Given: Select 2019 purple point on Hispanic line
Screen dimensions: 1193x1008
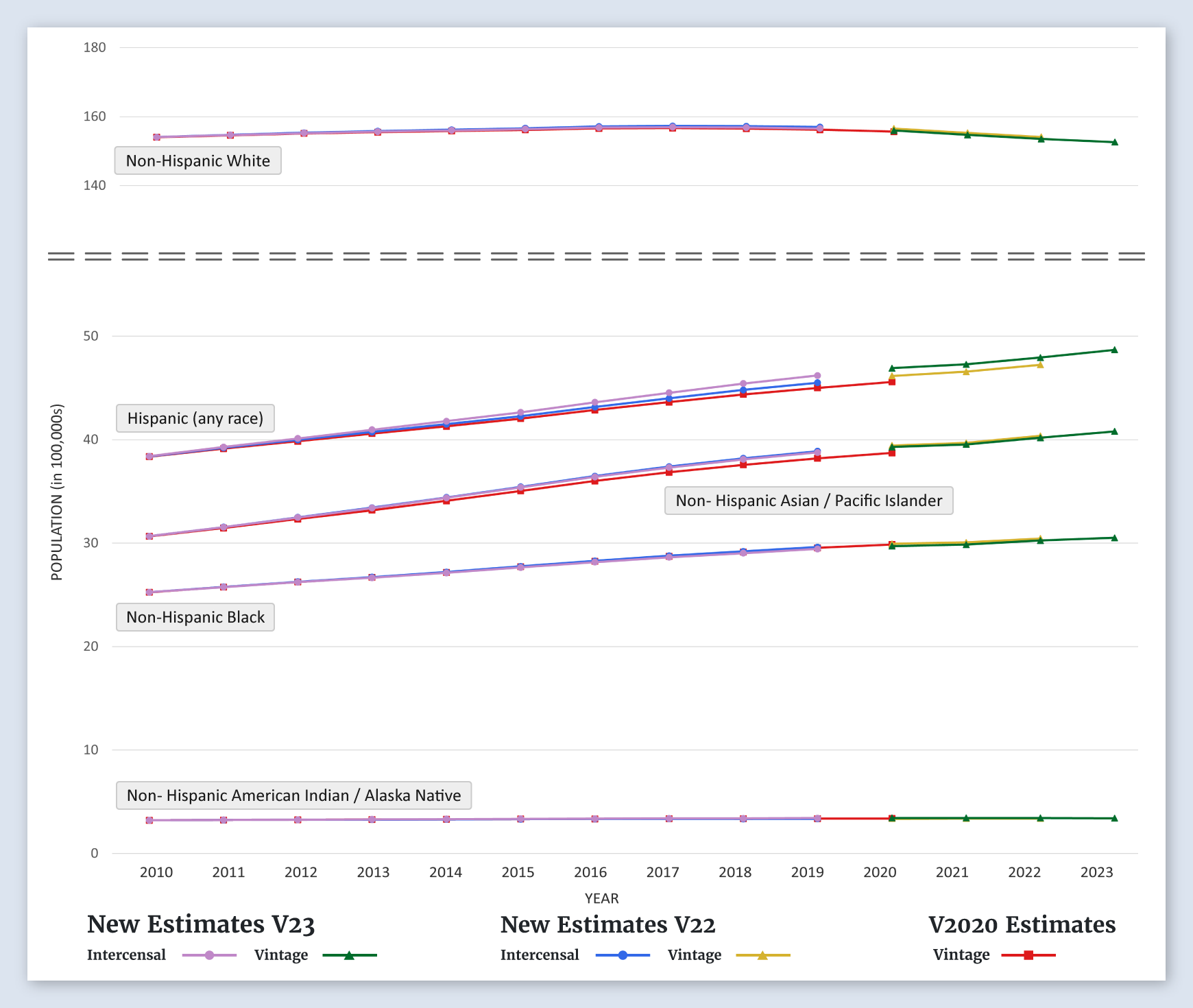Looking at the screenshot, I should tap(817, 376).
